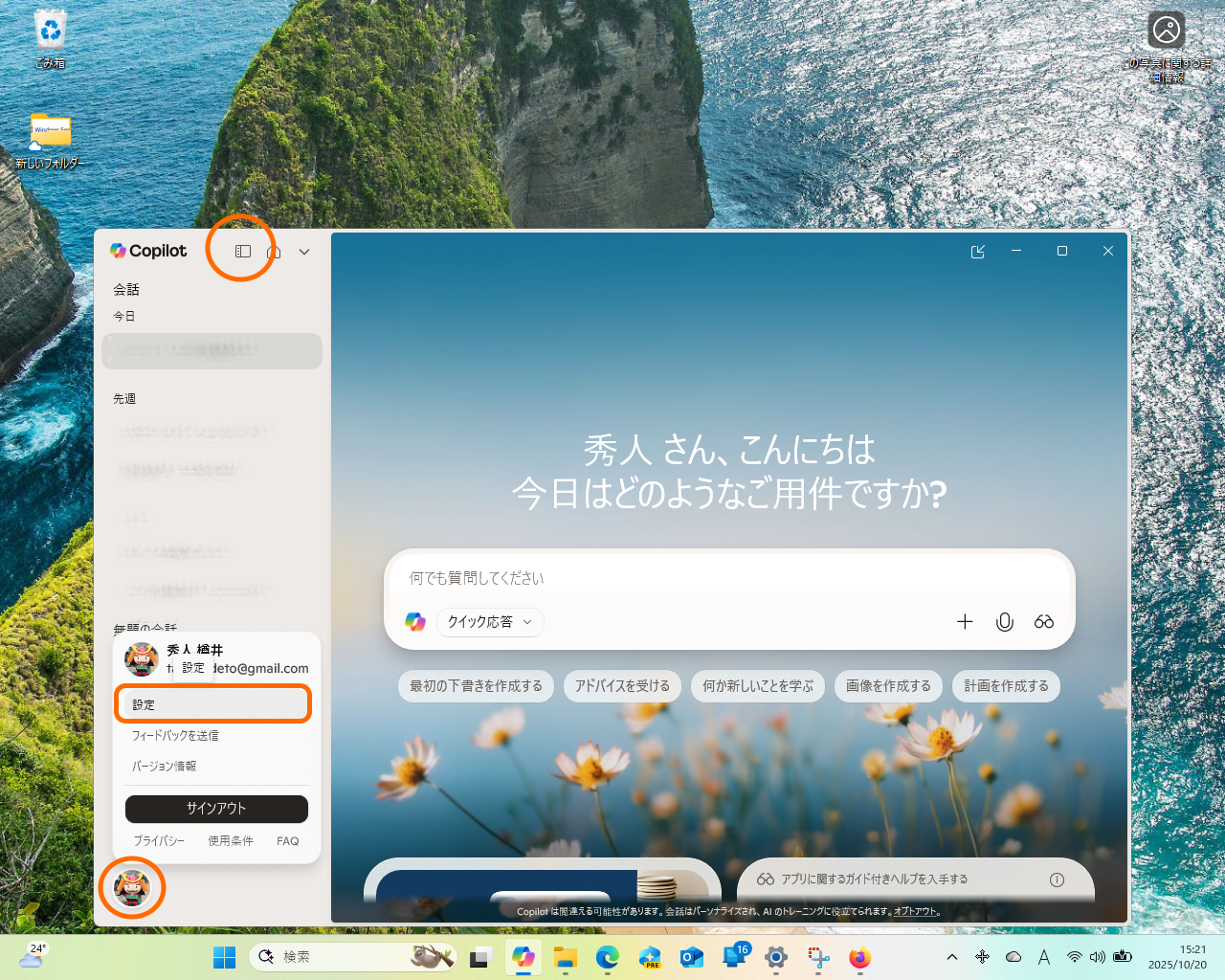Open Outlook from the taskbar

tap(692, 957)
